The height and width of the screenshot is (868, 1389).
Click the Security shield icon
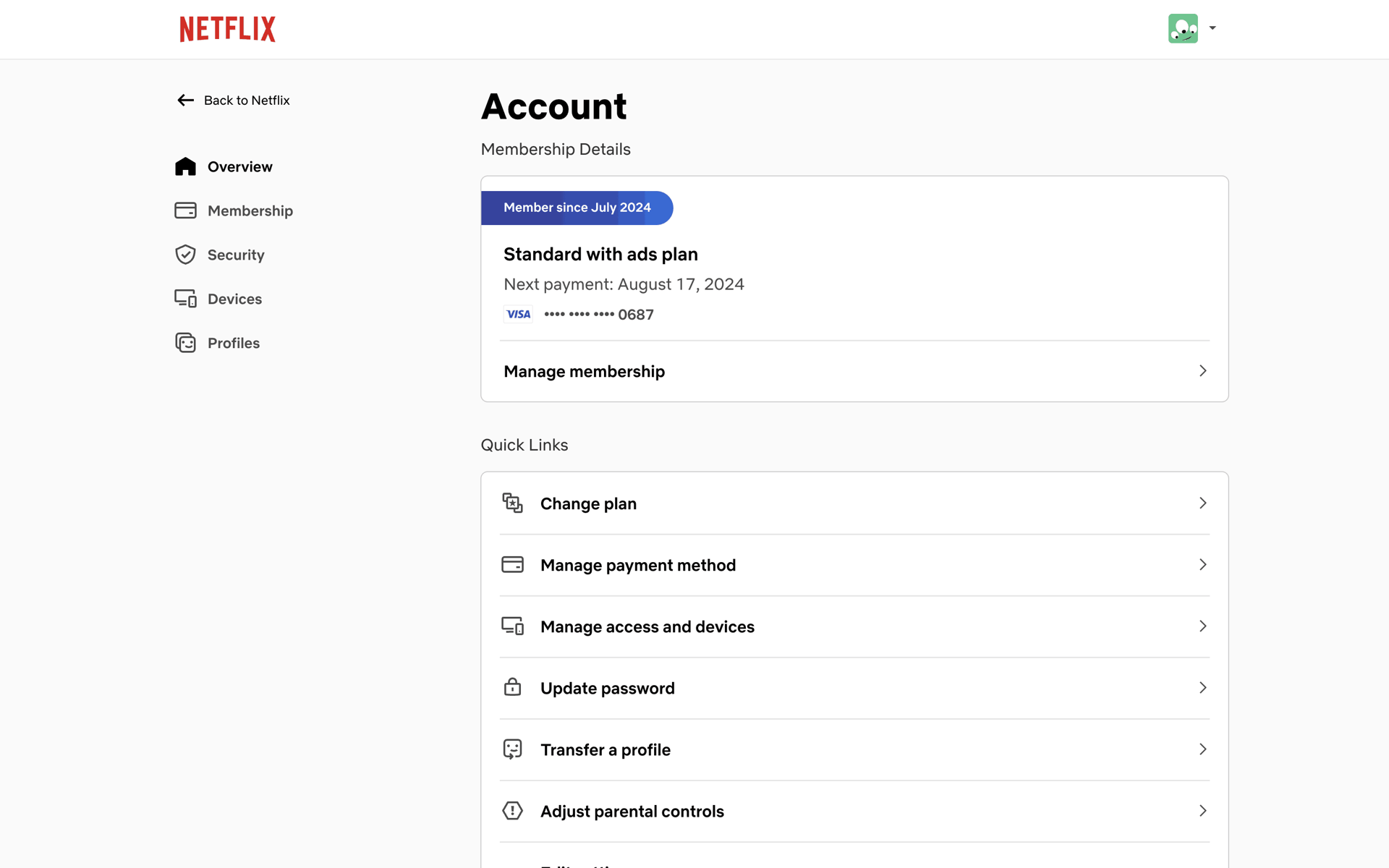pyautogui.click(x=185, y=255)
